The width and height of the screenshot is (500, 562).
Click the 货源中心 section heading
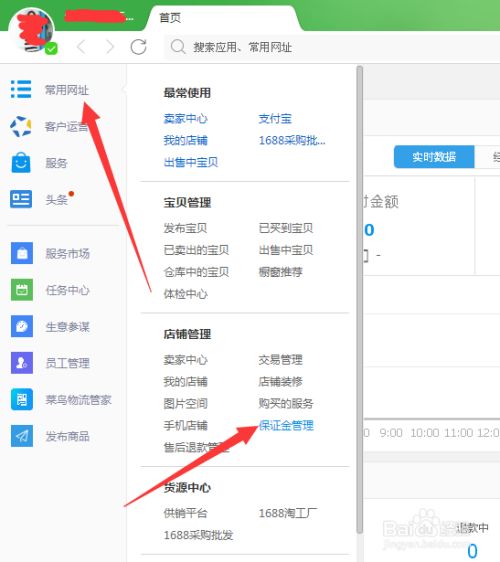point(187,487)
